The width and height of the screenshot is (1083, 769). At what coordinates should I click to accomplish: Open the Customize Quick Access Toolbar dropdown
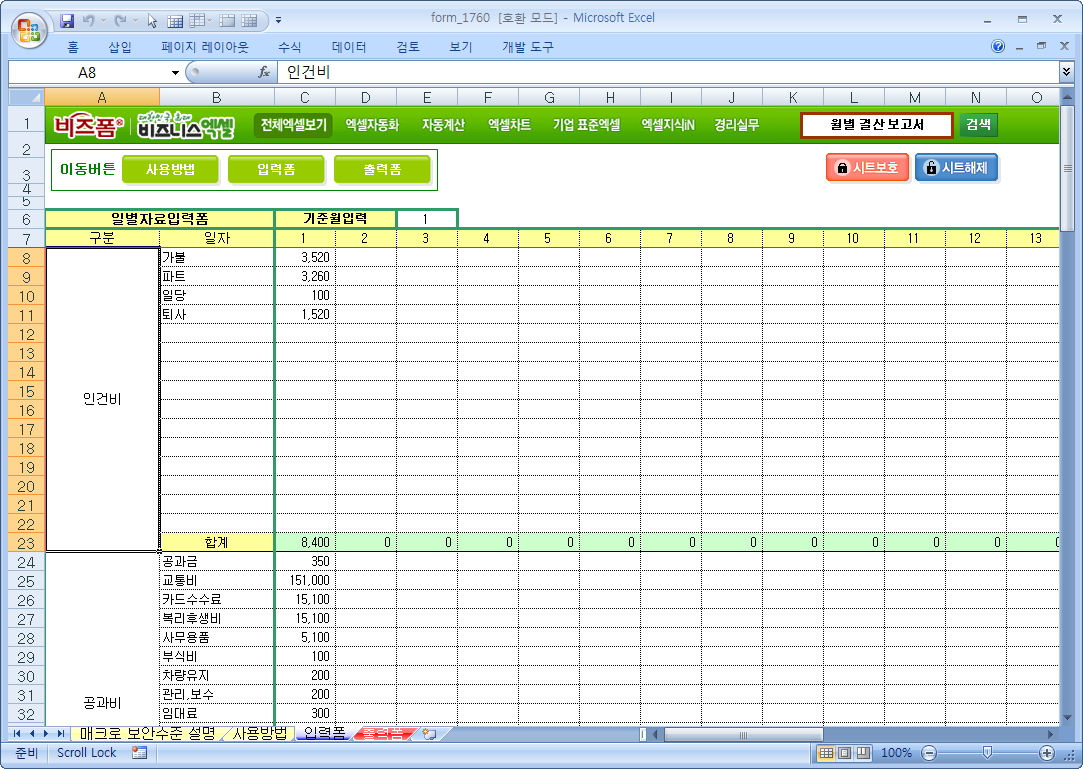(278, 20)
